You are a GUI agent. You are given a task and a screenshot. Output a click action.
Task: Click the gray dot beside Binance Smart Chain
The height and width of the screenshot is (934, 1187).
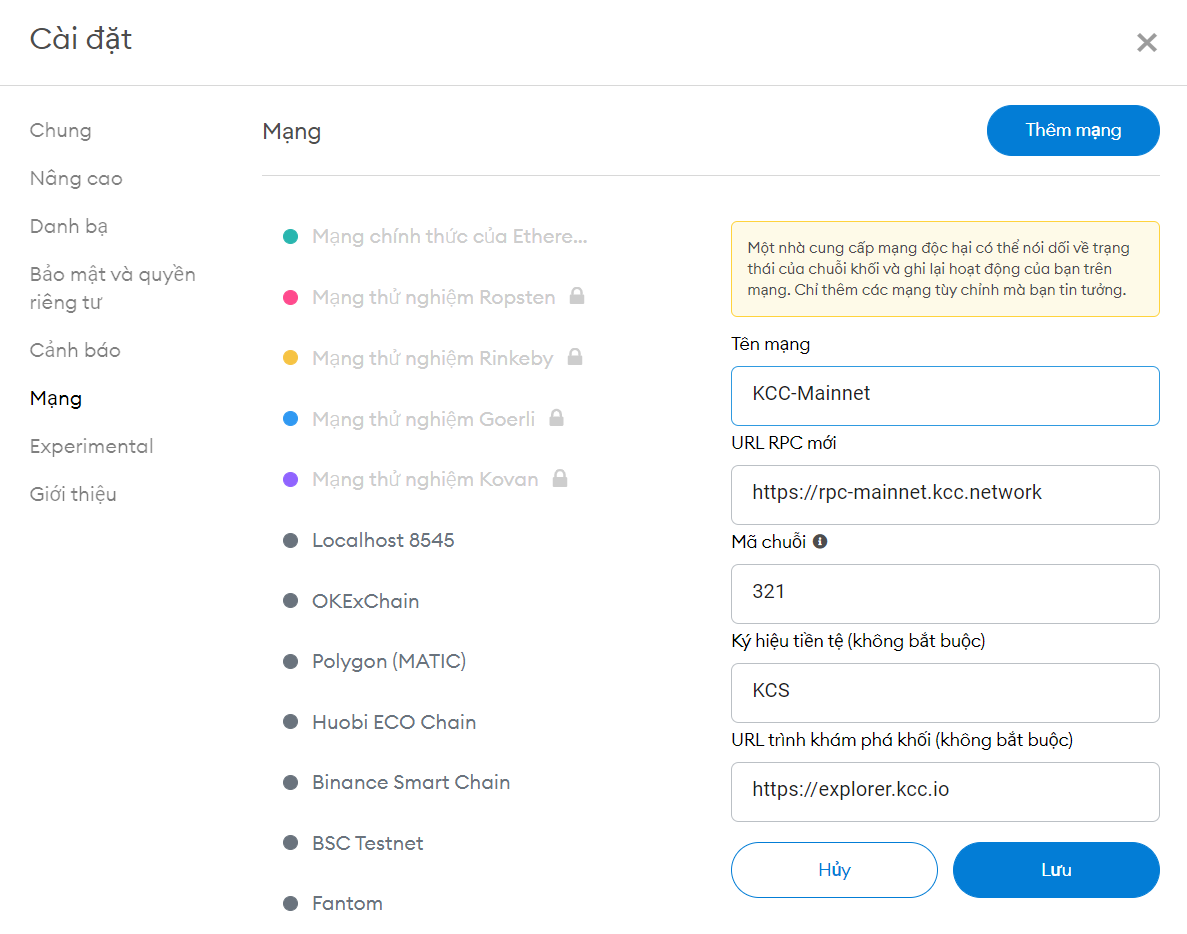point(290,782)
